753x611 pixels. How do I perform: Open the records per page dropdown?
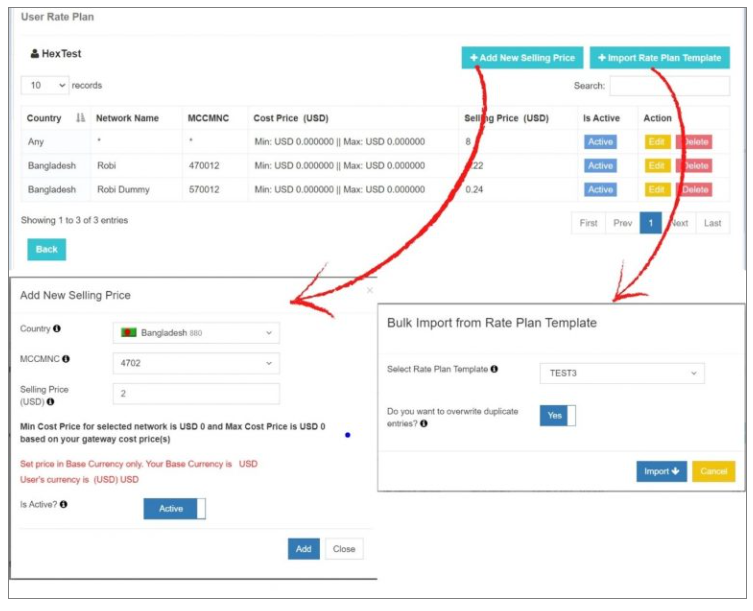45,85
